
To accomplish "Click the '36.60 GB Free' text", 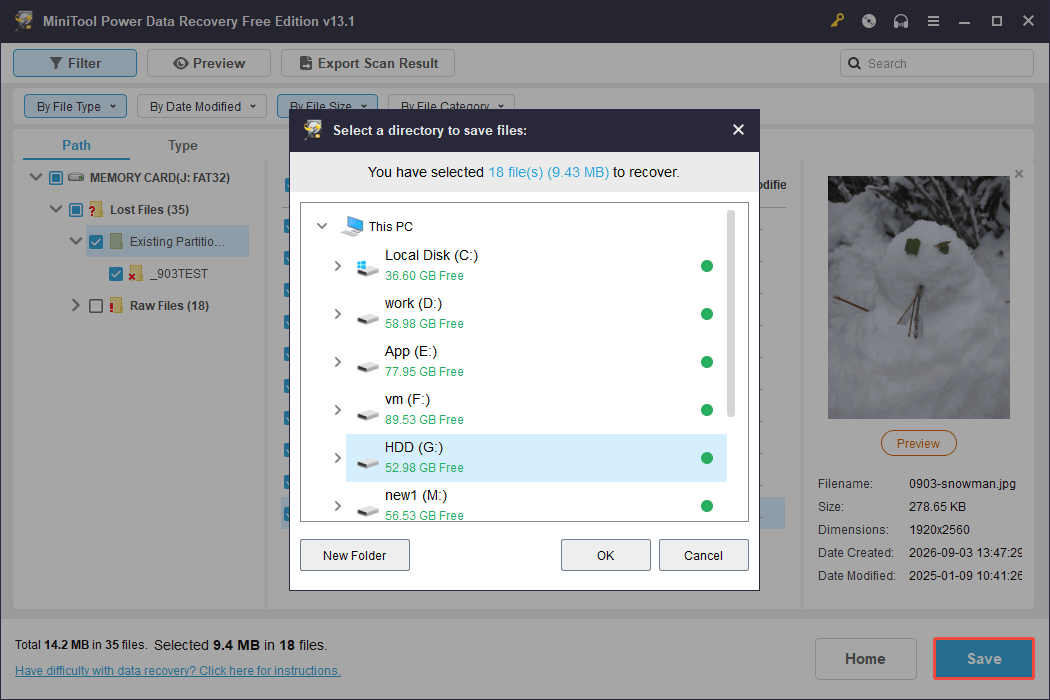I will (x=424, y=275).
